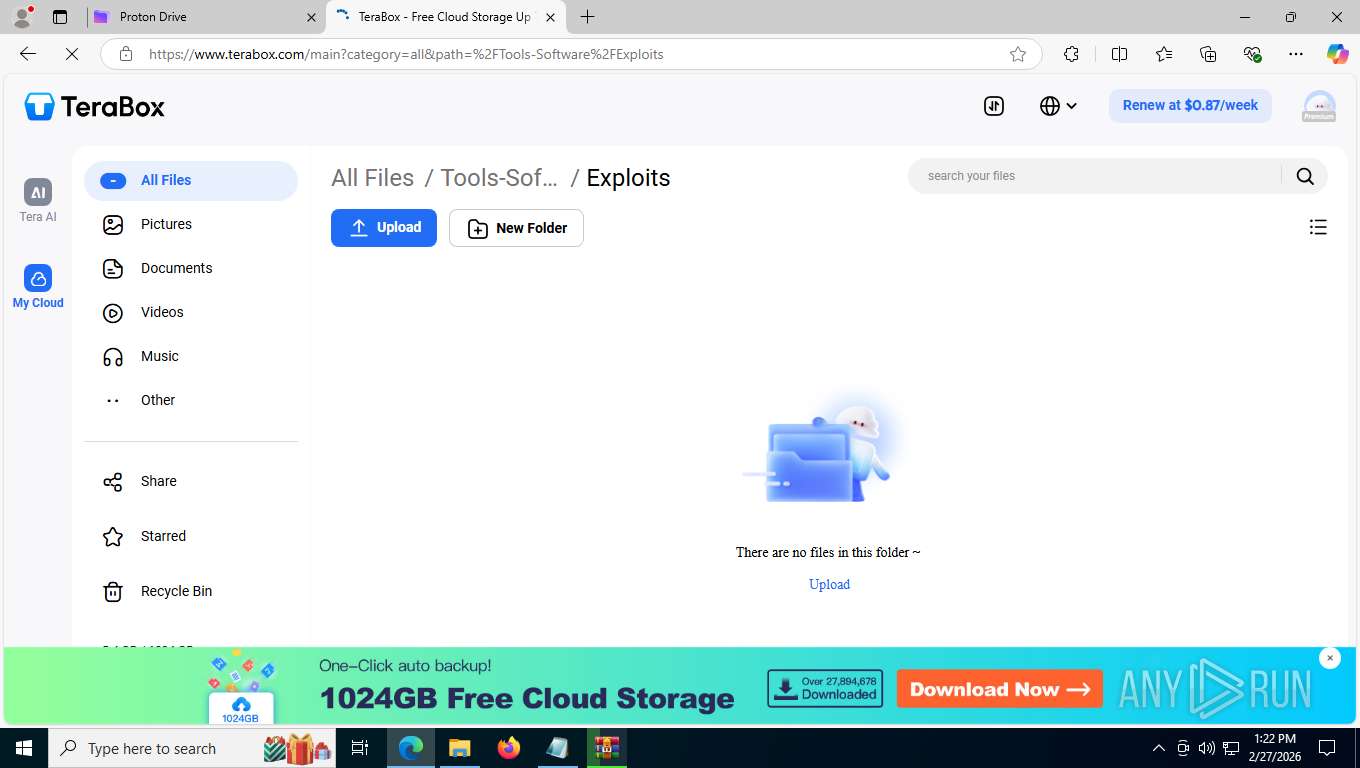Click the search magnifier icon

(1305, 176)
